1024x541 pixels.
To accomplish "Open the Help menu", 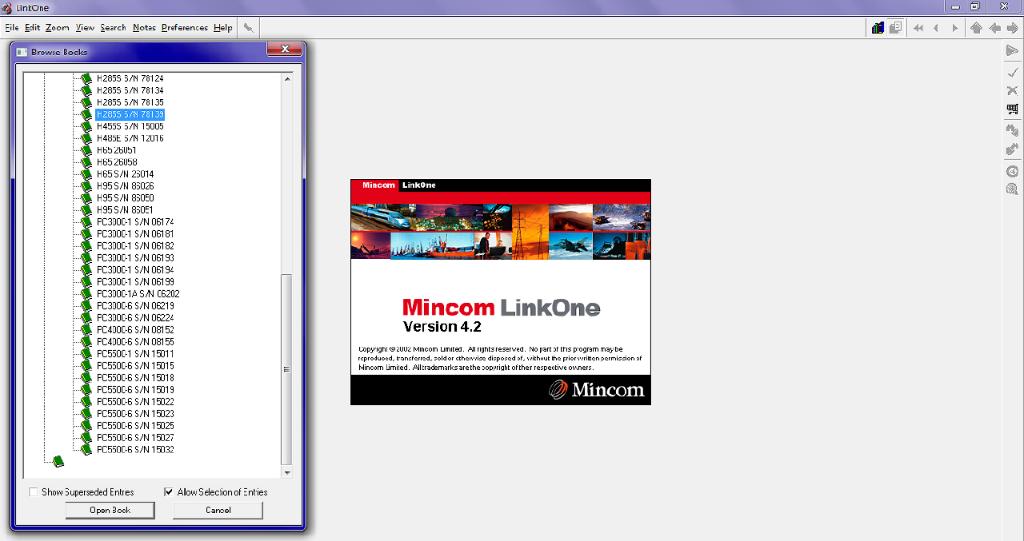I will tap(223, 27).
